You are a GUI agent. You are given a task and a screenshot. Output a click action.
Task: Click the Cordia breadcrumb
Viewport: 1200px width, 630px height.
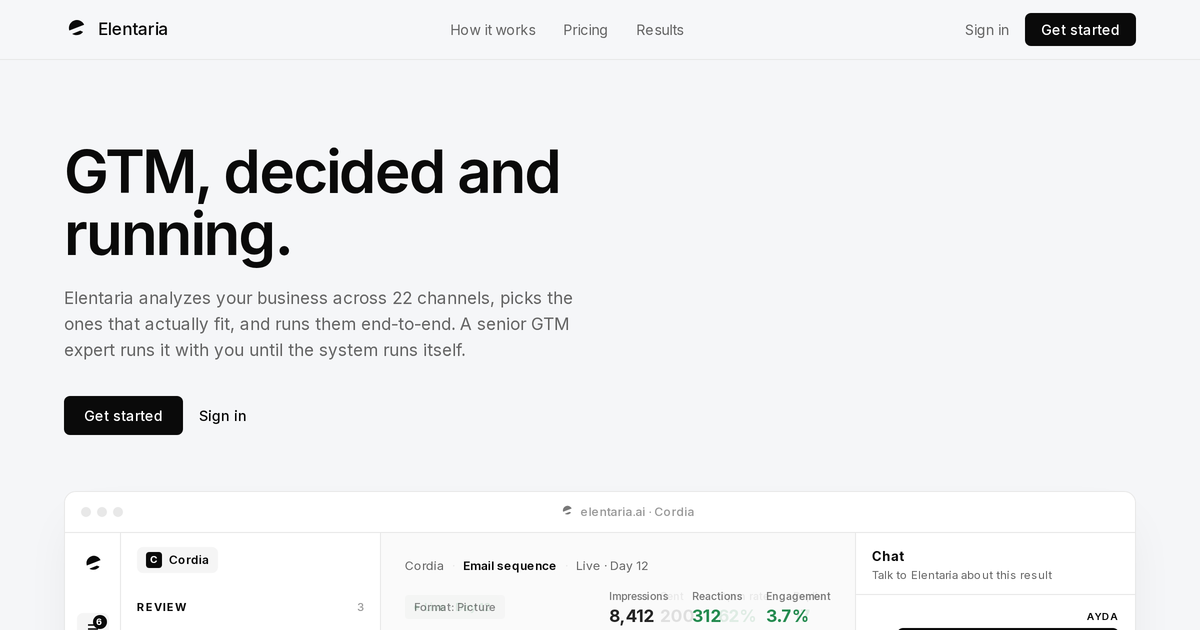[424, 566]
